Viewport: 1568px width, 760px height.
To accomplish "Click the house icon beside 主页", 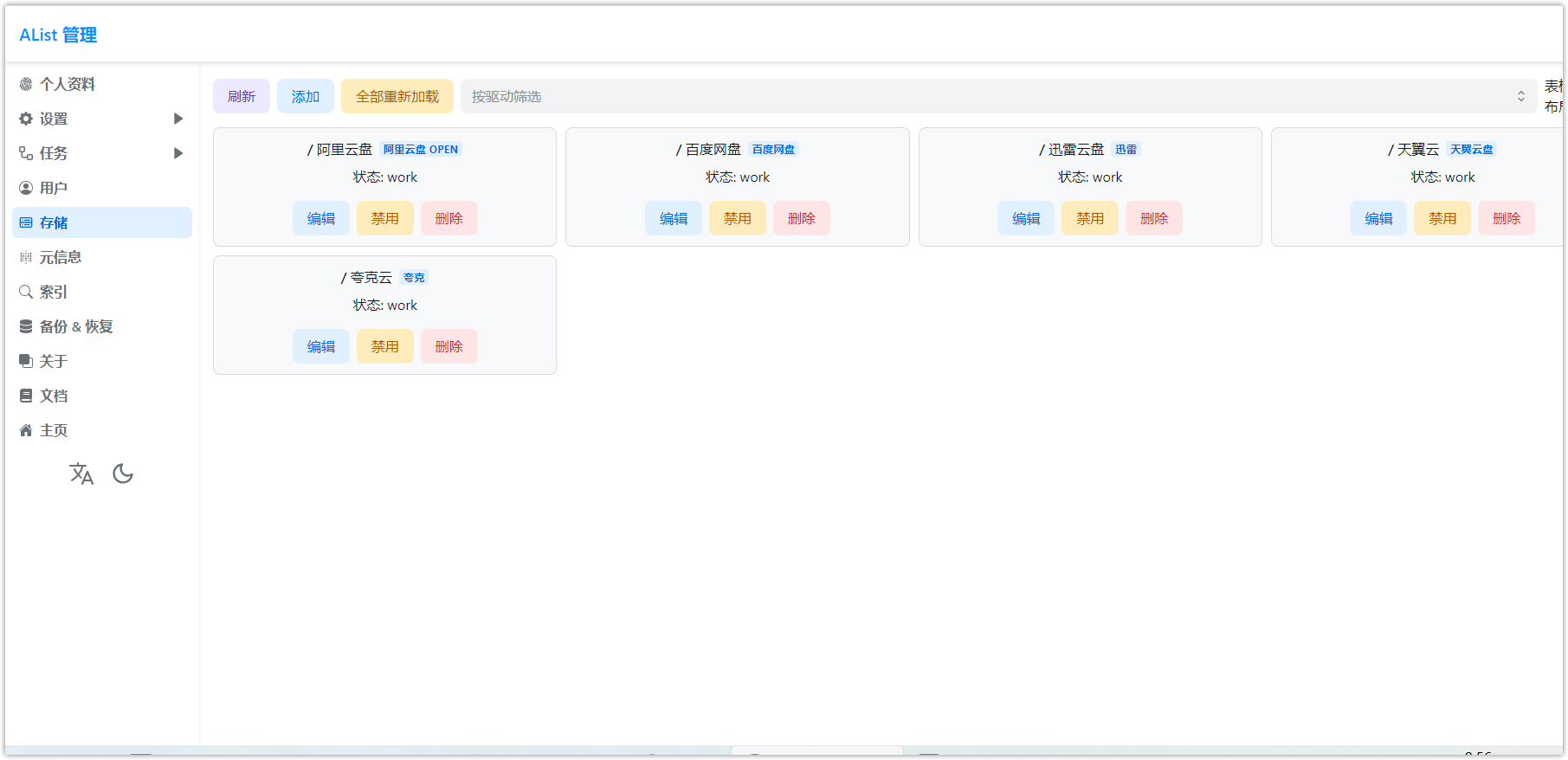I will pos(26,430).
